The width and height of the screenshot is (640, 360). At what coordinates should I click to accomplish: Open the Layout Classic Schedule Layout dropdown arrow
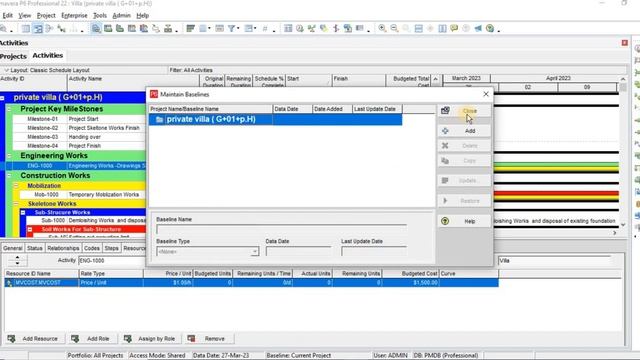(6, 70)
